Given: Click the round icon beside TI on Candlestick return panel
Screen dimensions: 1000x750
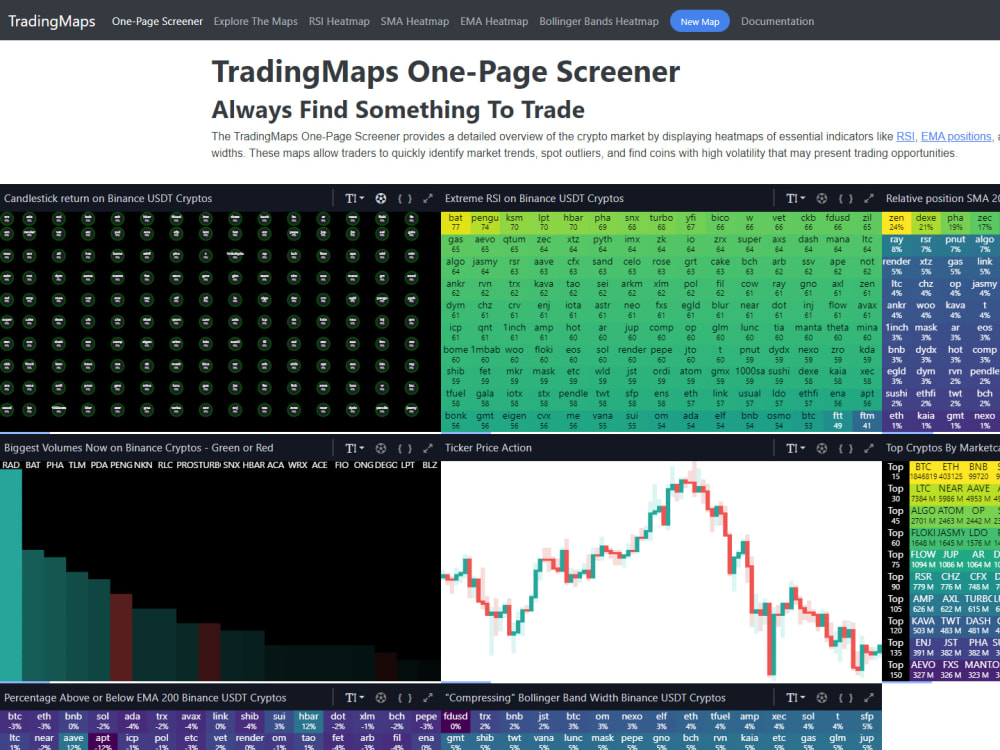Looking at the screenshot, I should pyautogui.click(x=381, y=198).
